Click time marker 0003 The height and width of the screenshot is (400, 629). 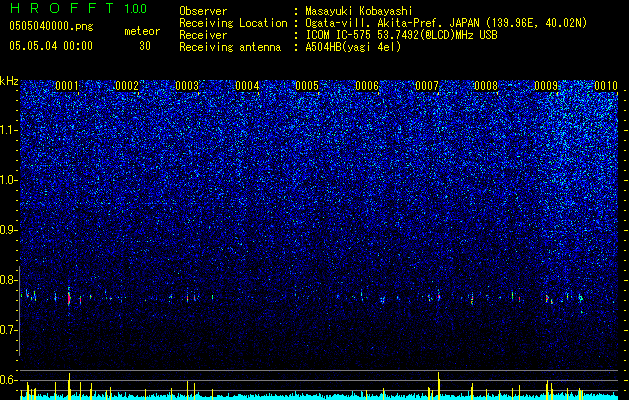187,86
